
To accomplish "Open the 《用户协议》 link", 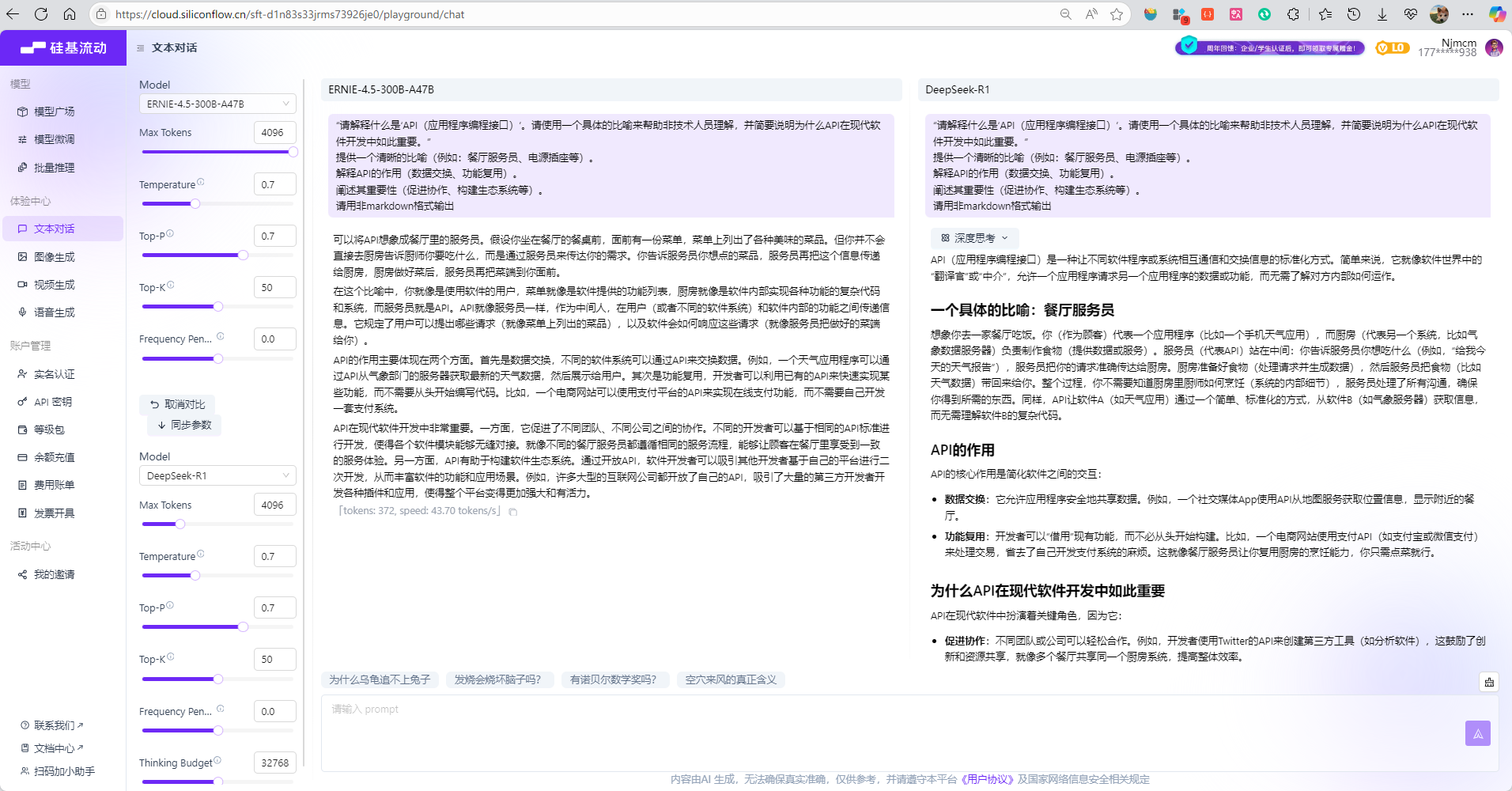I will click(x=987, y=779).
